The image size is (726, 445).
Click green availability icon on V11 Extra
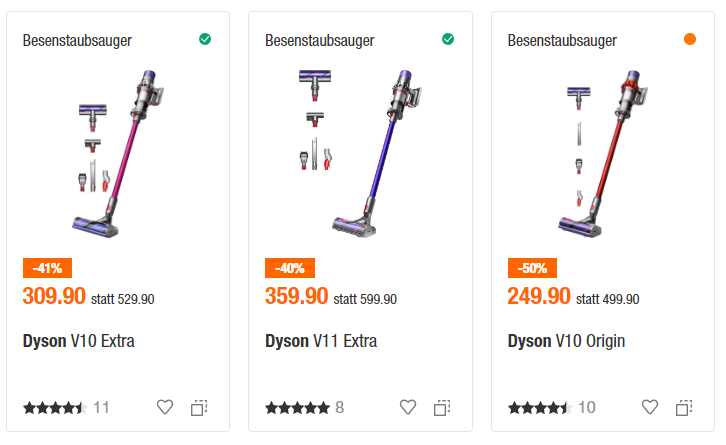(448, 39)
